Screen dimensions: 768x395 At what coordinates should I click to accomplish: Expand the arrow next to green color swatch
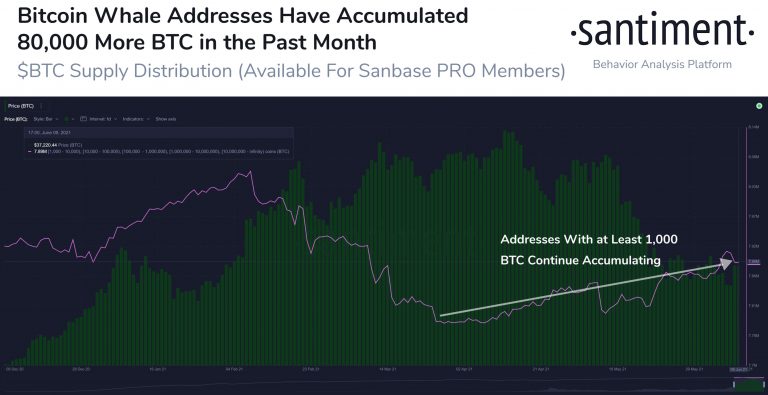(73, 119)
